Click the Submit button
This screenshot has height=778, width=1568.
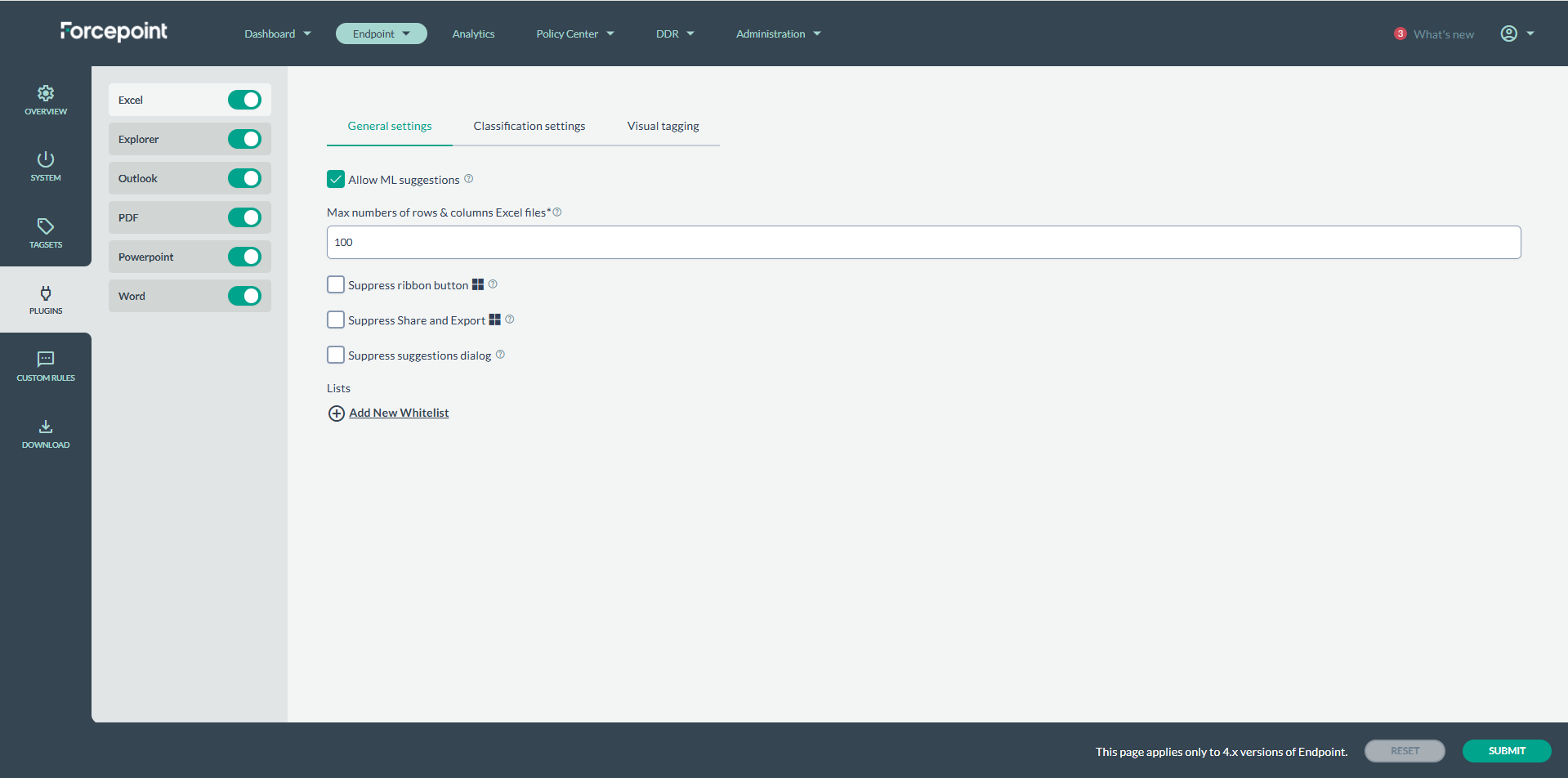(x=1507, y=751)
